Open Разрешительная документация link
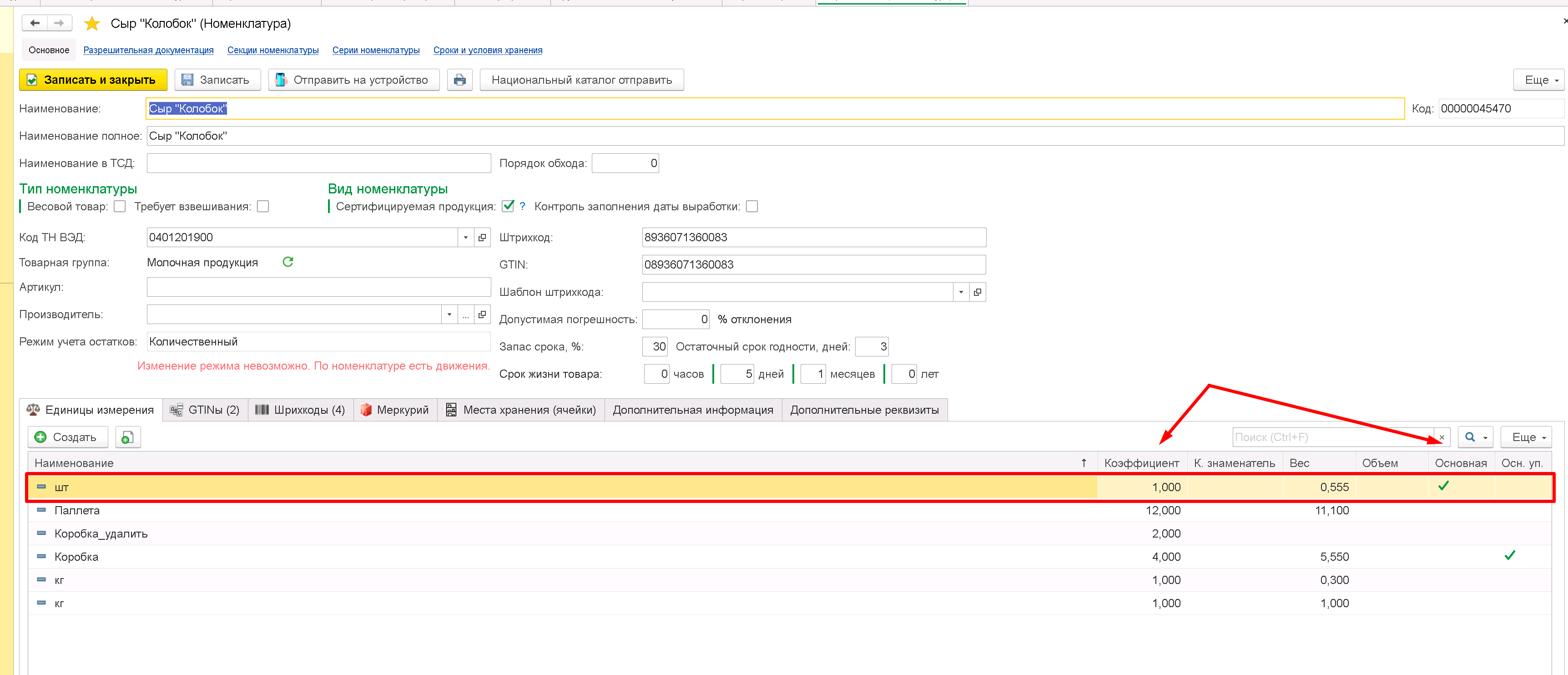This screenshot has height=675, width=1568. pos(149,50)
